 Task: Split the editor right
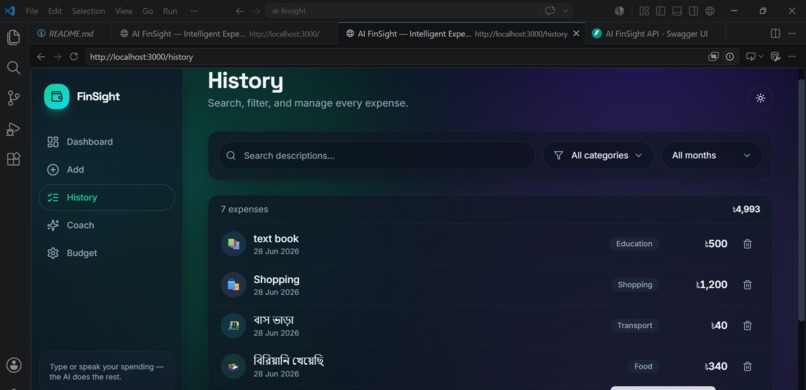(775, 33)
